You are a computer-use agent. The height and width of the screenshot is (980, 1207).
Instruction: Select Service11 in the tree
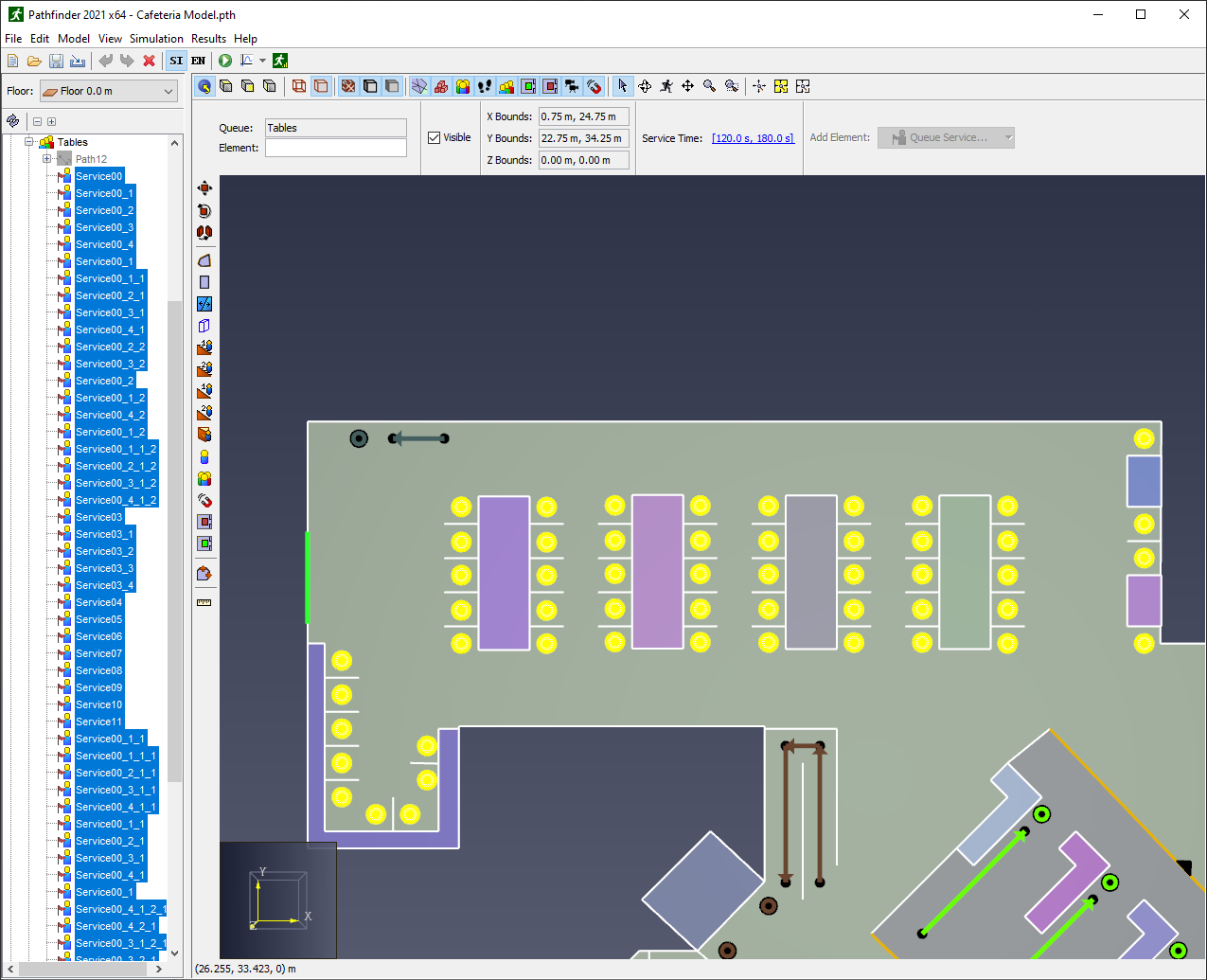[98, 722]
